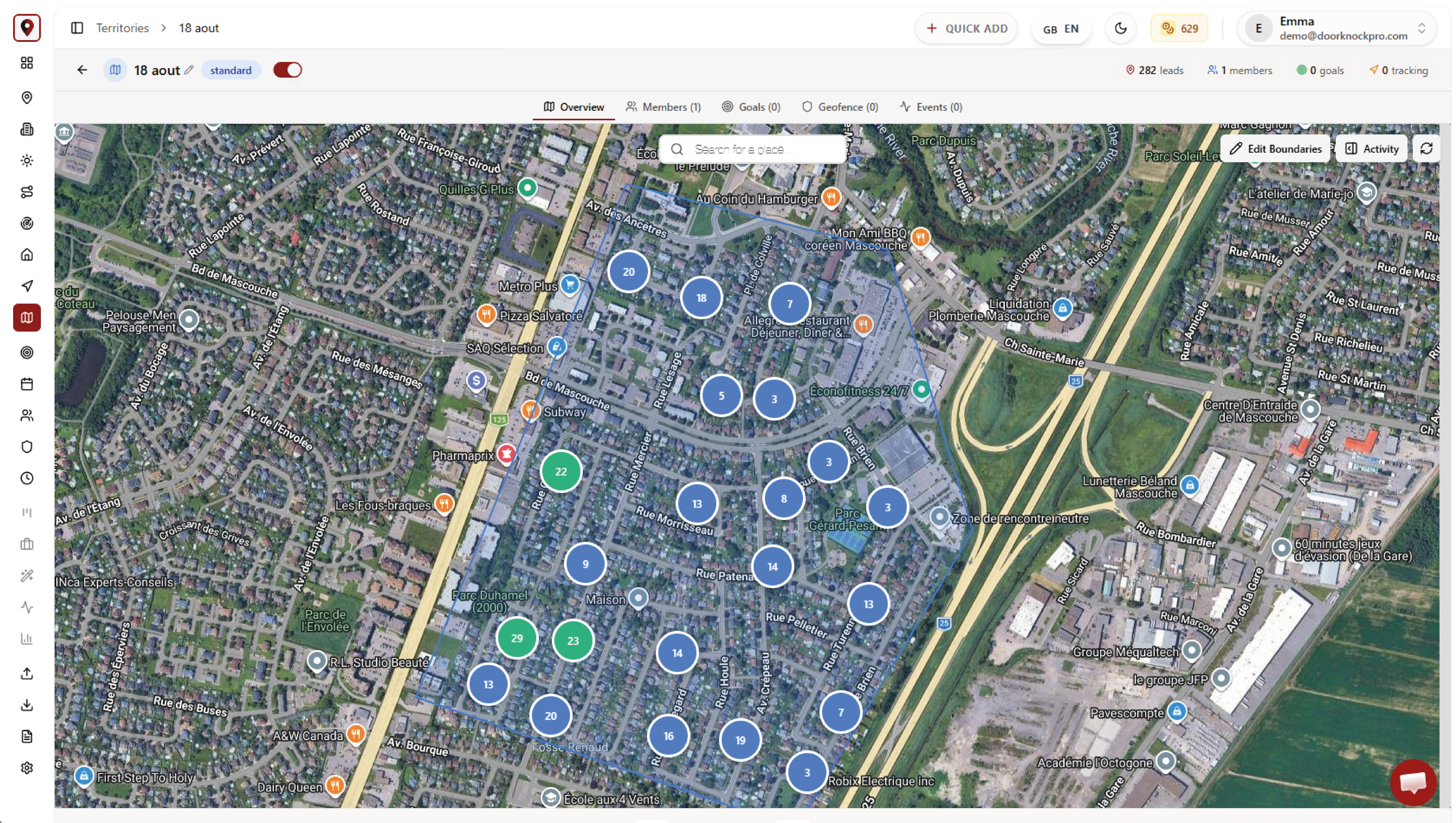Open the team users sidebar icon
Image resolution: width=1456 pixels, height=823 pixels.
(27, 416)
